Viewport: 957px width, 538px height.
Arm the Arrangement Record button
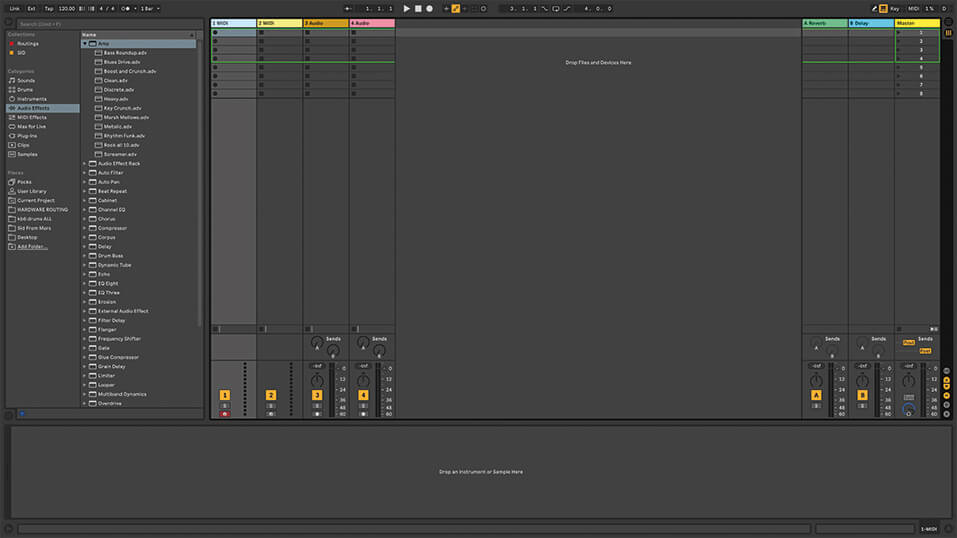click(430, 9)
